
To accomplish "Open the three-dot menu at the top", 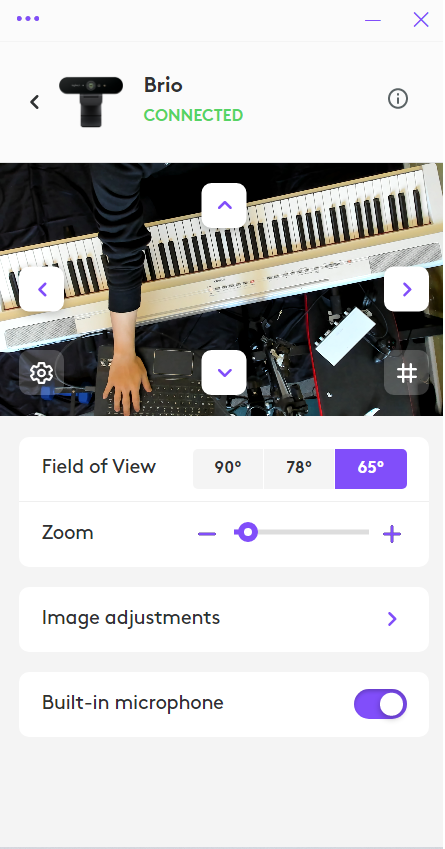I will tap(28, 18).
